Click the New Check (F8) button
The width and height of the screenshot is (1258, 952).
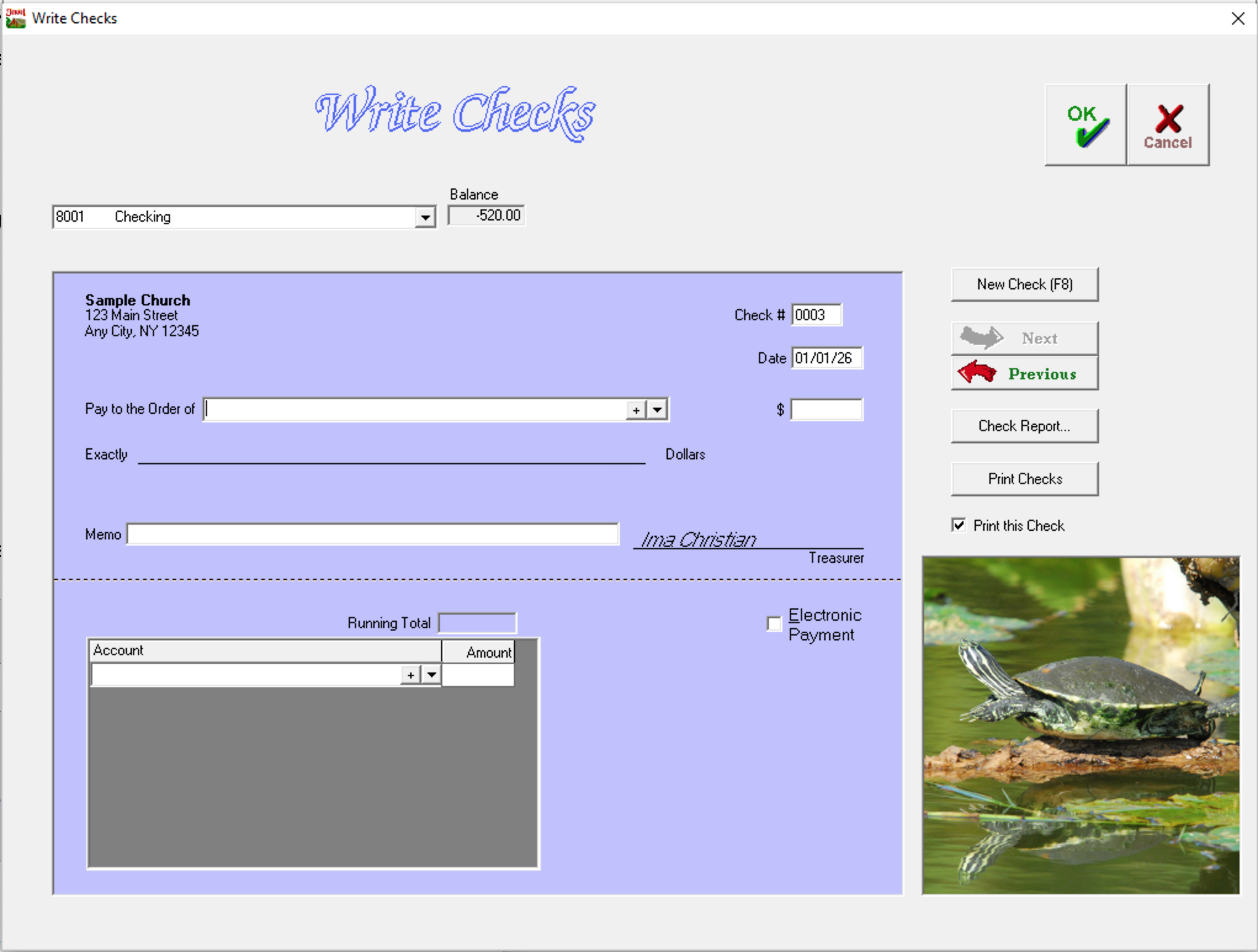click(x=1025, y=284)
